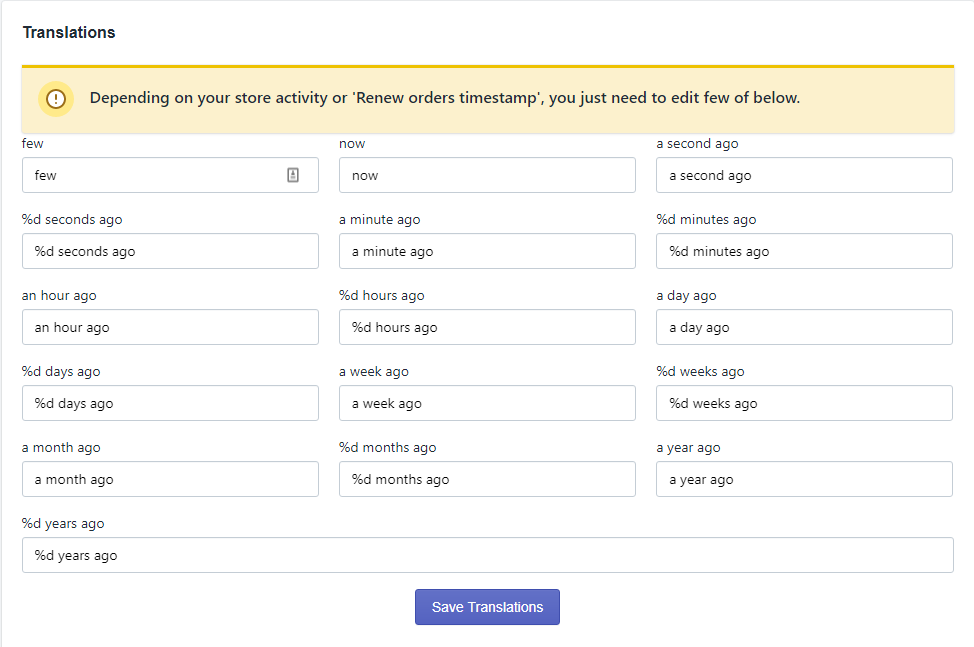Viewport: 974px width, 647px height.
Task: Edit the 'a second ago' input field
Action: pyautogui.click(x=804, y=175)
